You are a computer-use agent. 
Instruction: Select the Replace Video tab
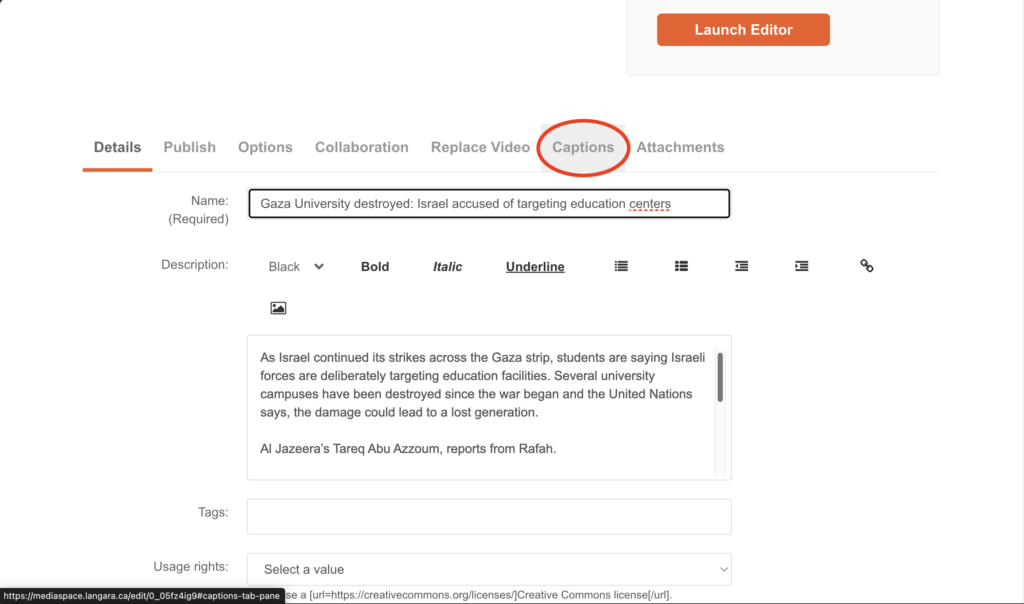point(480,147)
